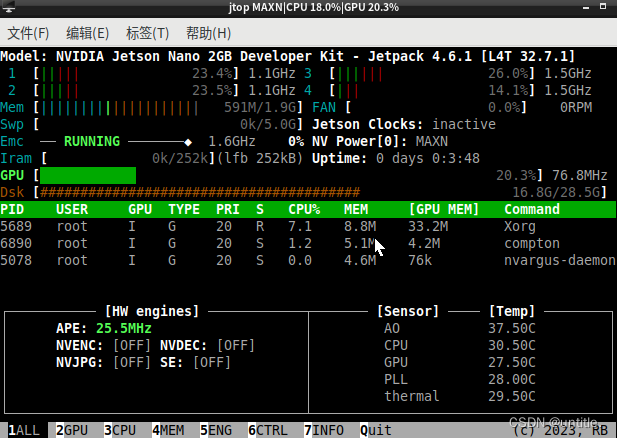617x438 pixels.
Task: Select the compton process row
Action: coord(308,244)
